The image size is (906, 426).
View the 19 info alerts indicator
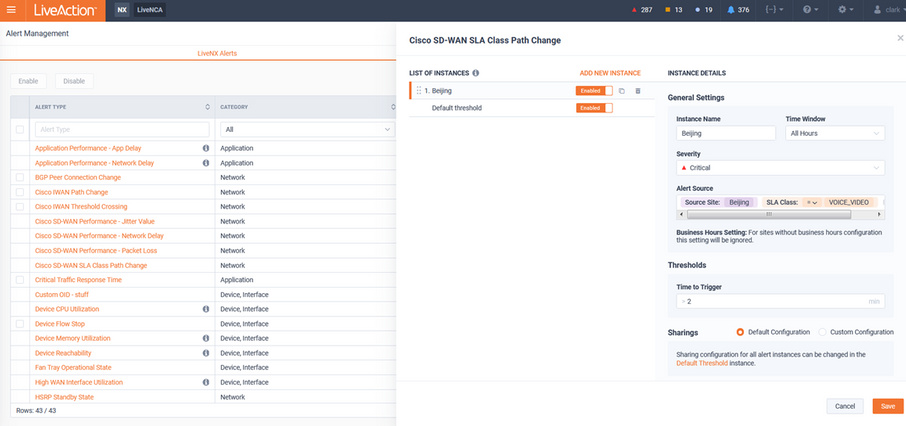tap(705, 10)
